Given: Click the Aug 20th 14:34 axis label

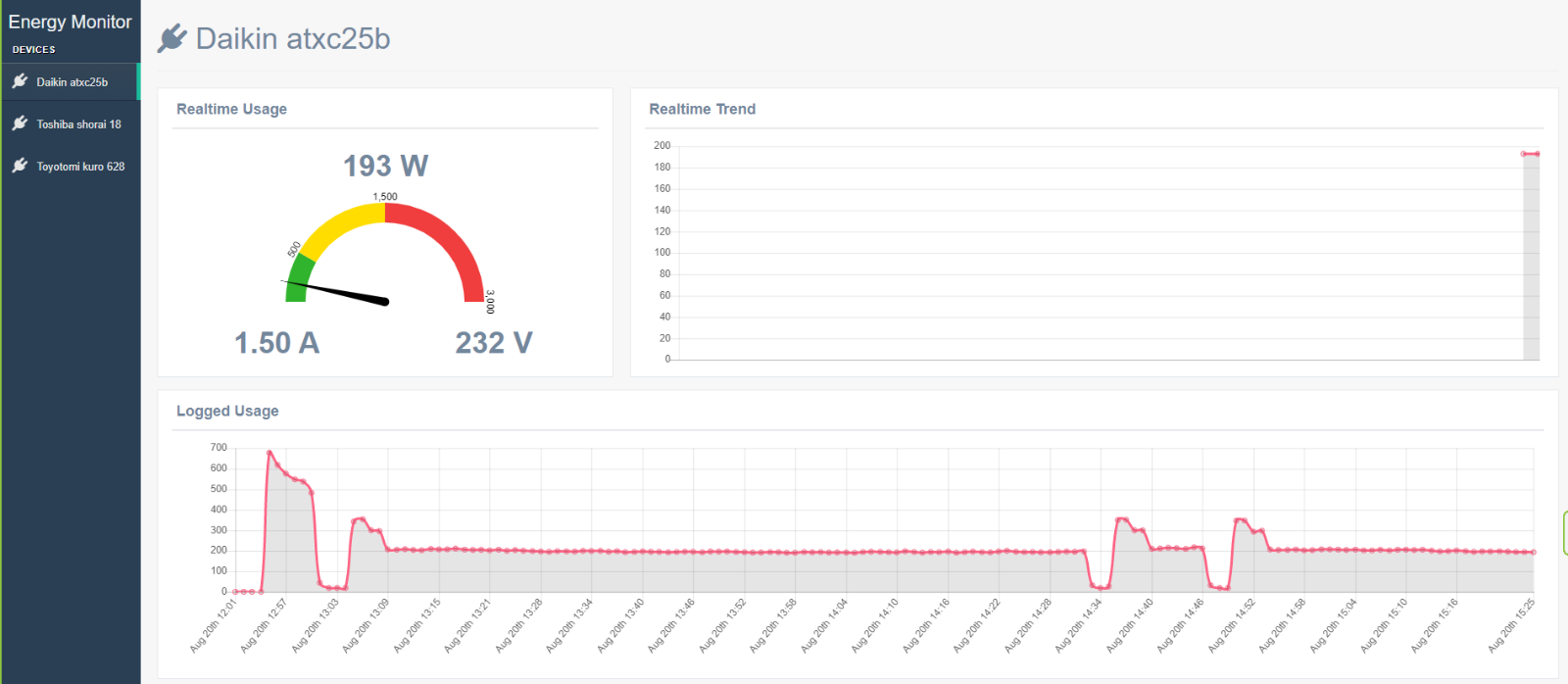Looking at the screenshot, I should 1080,625.
